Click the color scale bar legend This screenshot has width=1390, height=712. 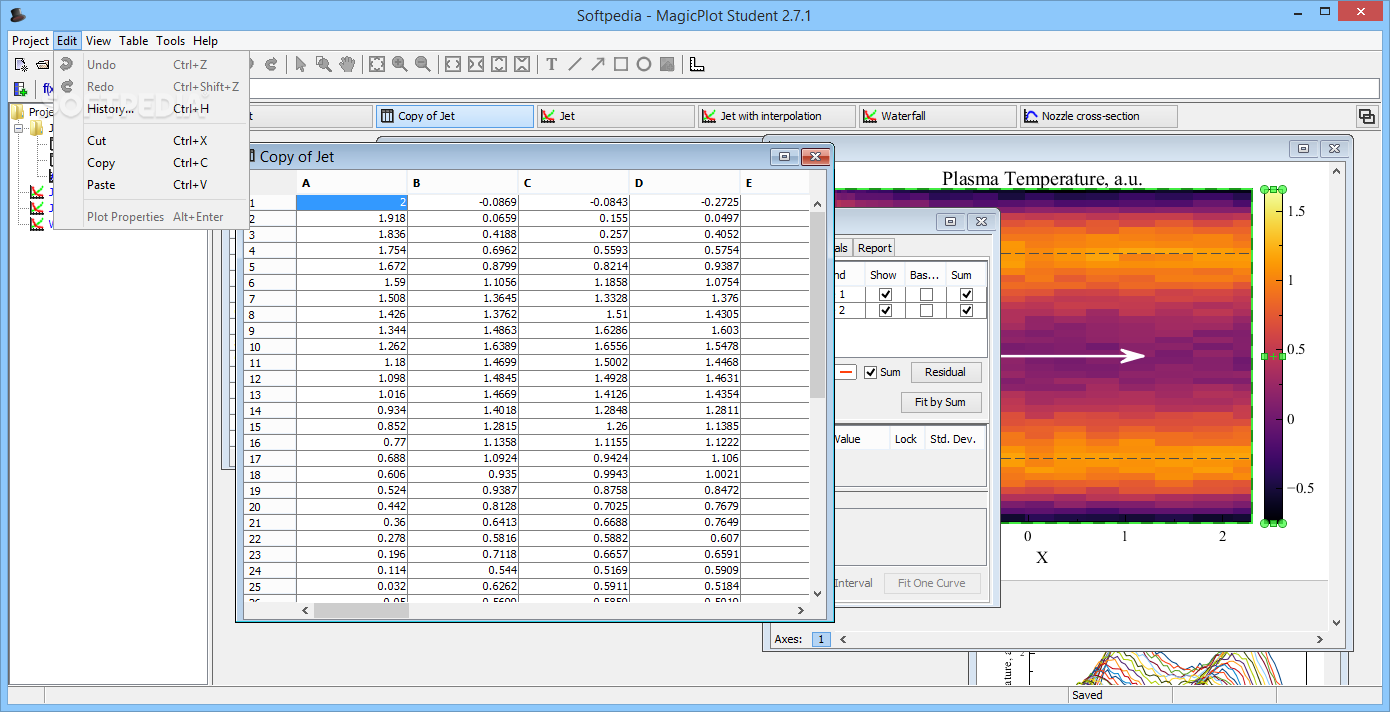[x=1273, y=356]
